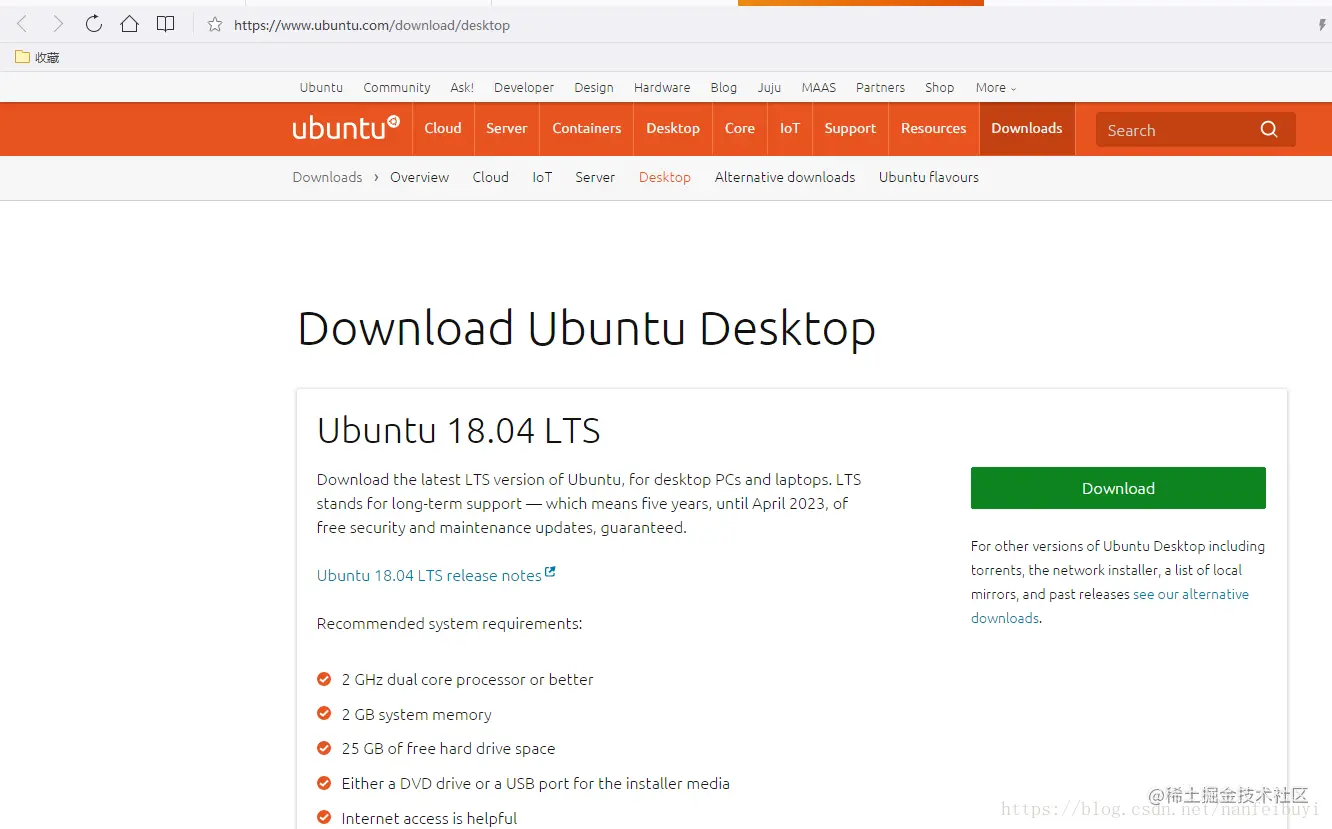
Task: Select Cloud in the orange navigation bar
Action: pos(443,128)
